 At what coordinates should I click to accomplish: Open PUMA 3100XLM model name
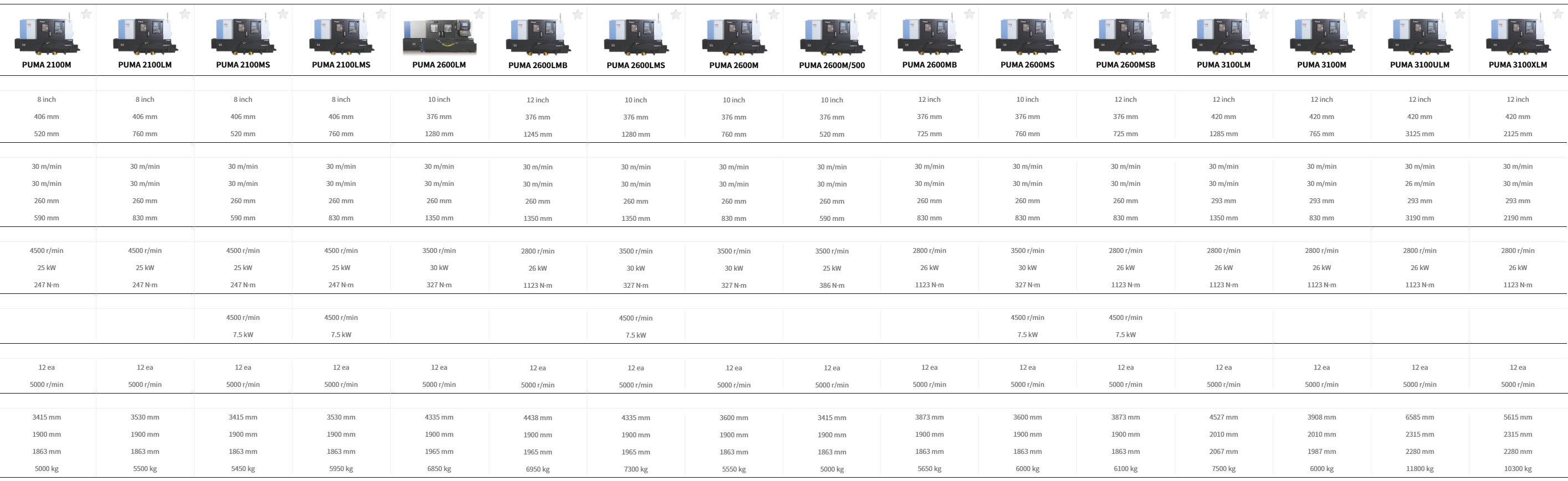click(1518, 64)
